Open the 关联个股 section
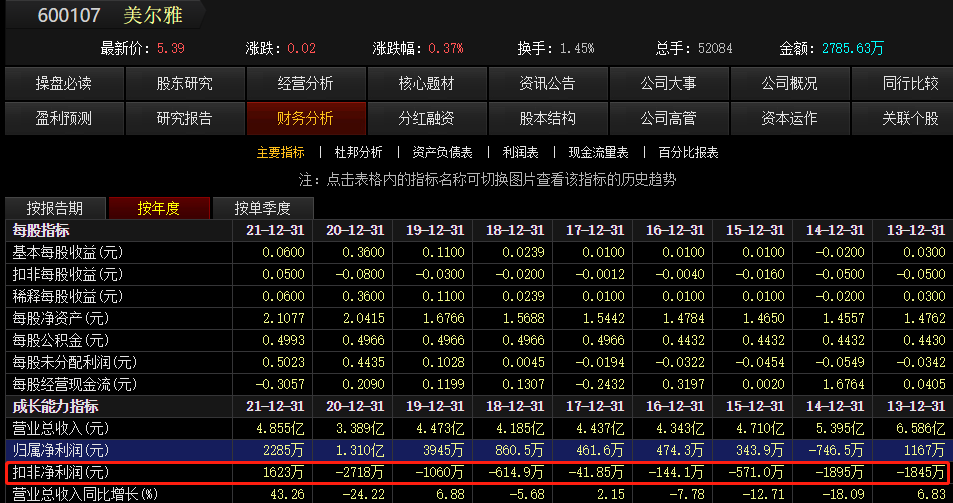The width and height of the screenshot is (953, 503). 903,118
